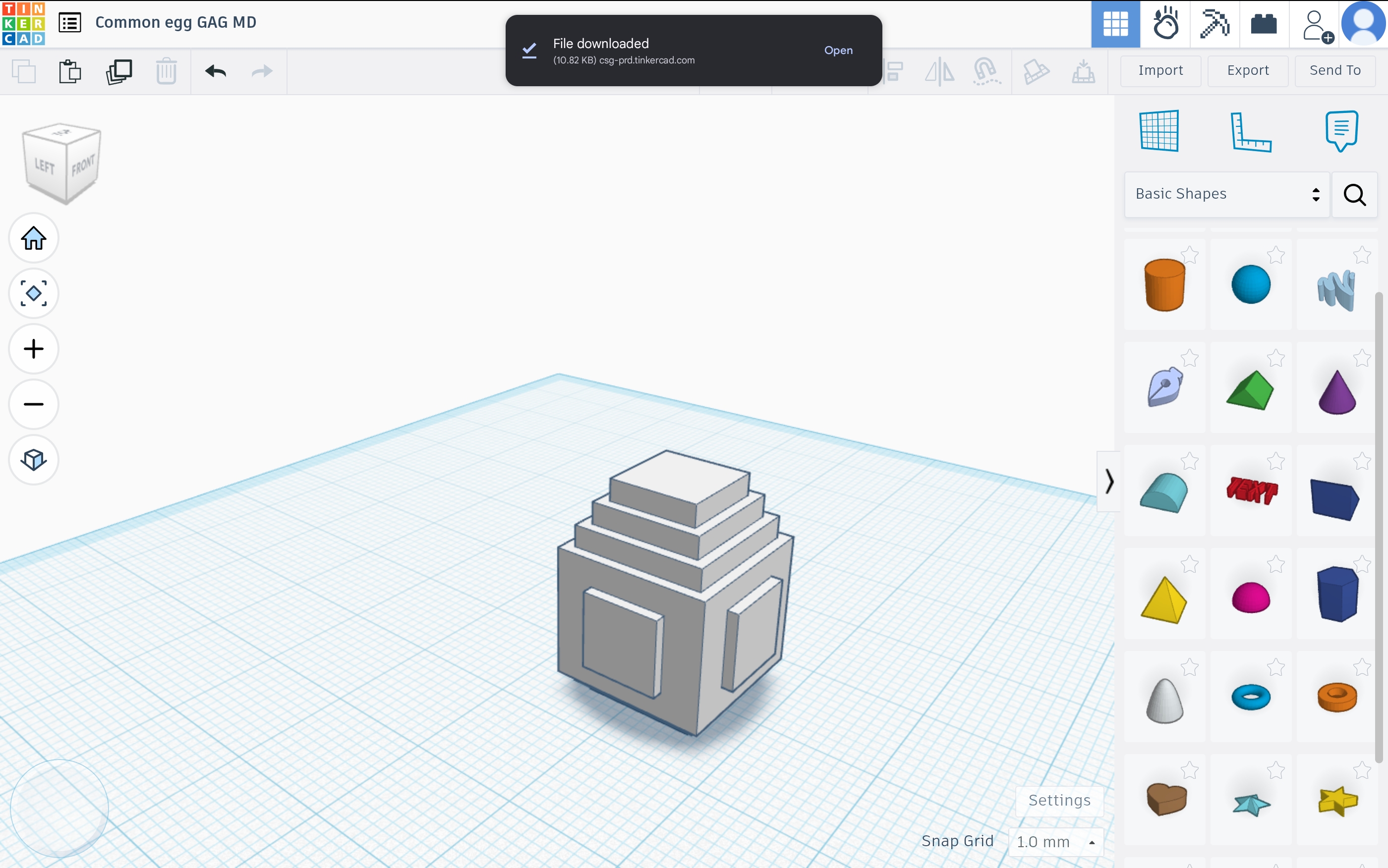Select the green roof shape

1251,390
